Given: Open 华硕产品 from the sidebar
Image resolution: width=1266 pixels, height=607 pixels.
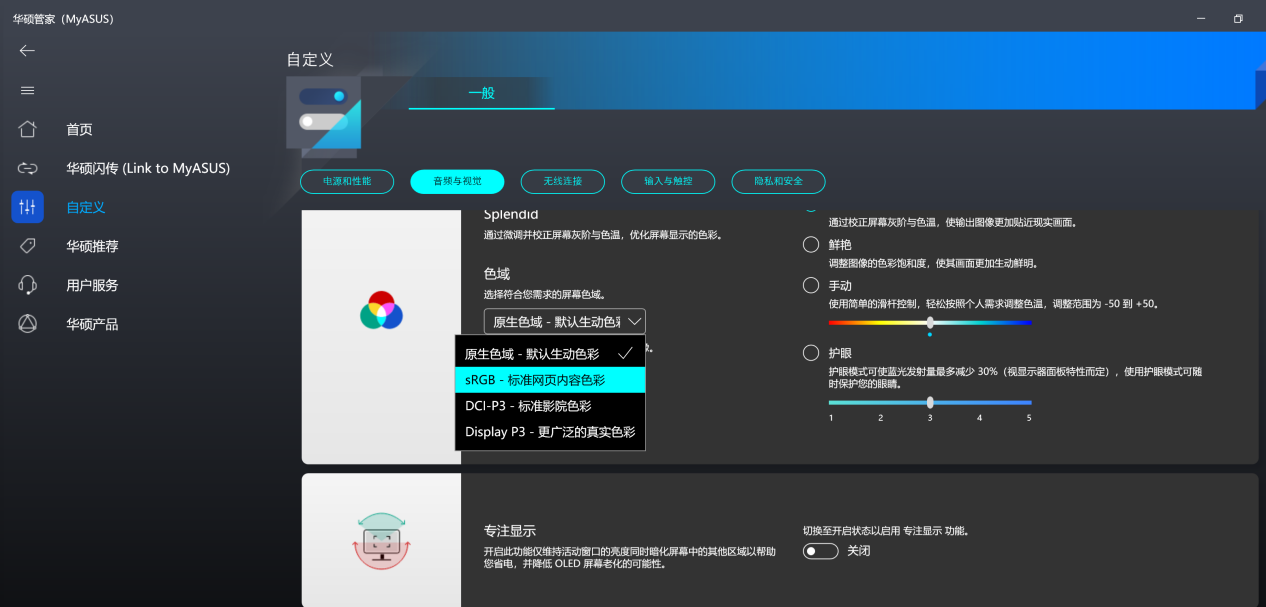Looking at the screenshot, I should (x=27, y=324).
